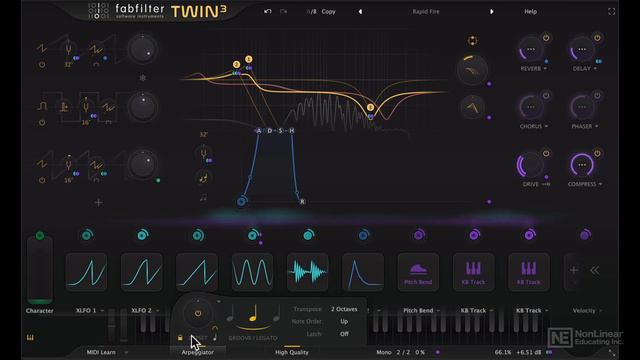Open the COMPRESS dropdown menu

[x=585, y=184]
